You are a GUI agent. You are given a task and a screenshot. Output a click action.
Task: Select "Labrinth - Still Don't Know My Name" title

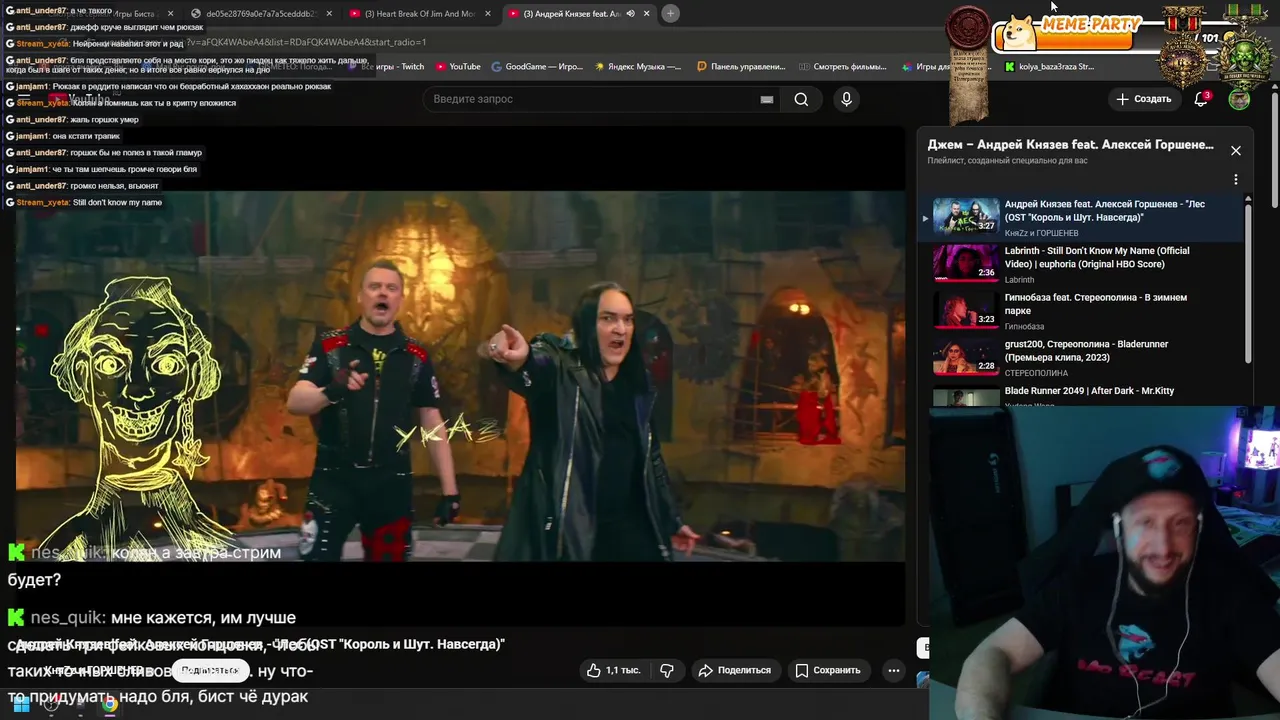click(x=1097, y=257)
